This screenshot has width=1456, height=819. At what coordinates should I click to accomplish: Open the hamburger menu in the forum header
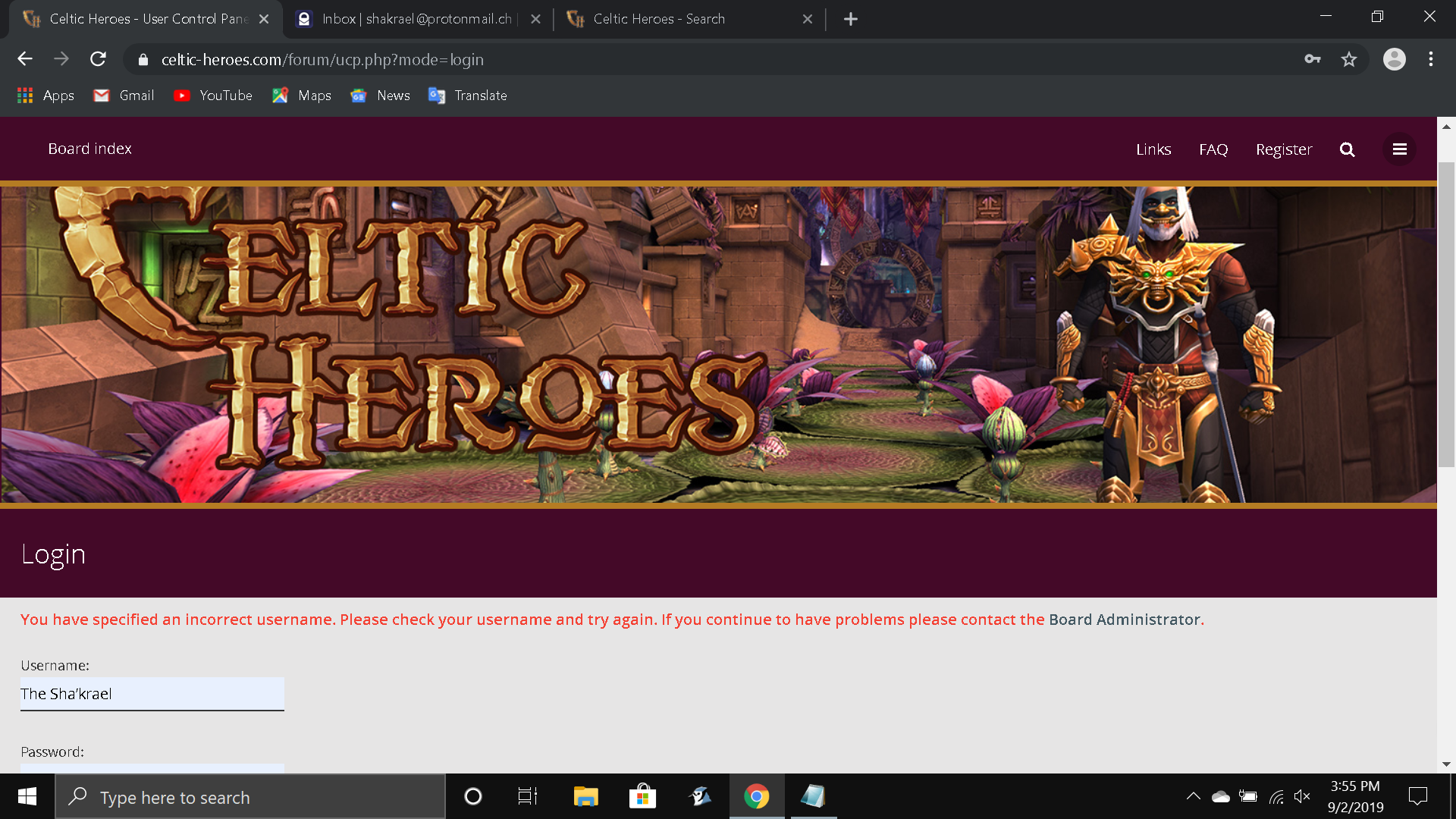click(1400, 149)
